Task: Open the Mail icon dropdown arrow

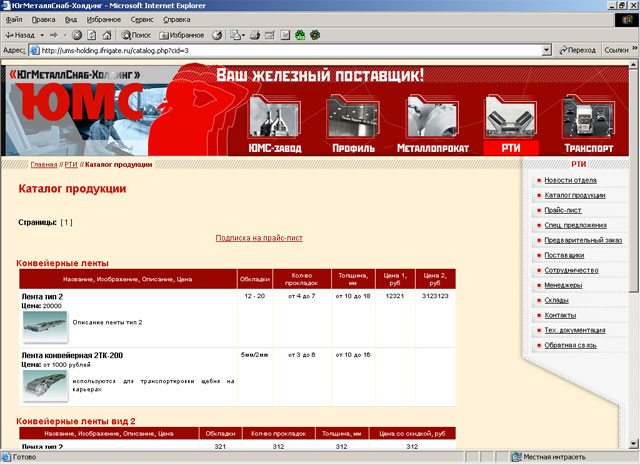Action: coord(243,35)
